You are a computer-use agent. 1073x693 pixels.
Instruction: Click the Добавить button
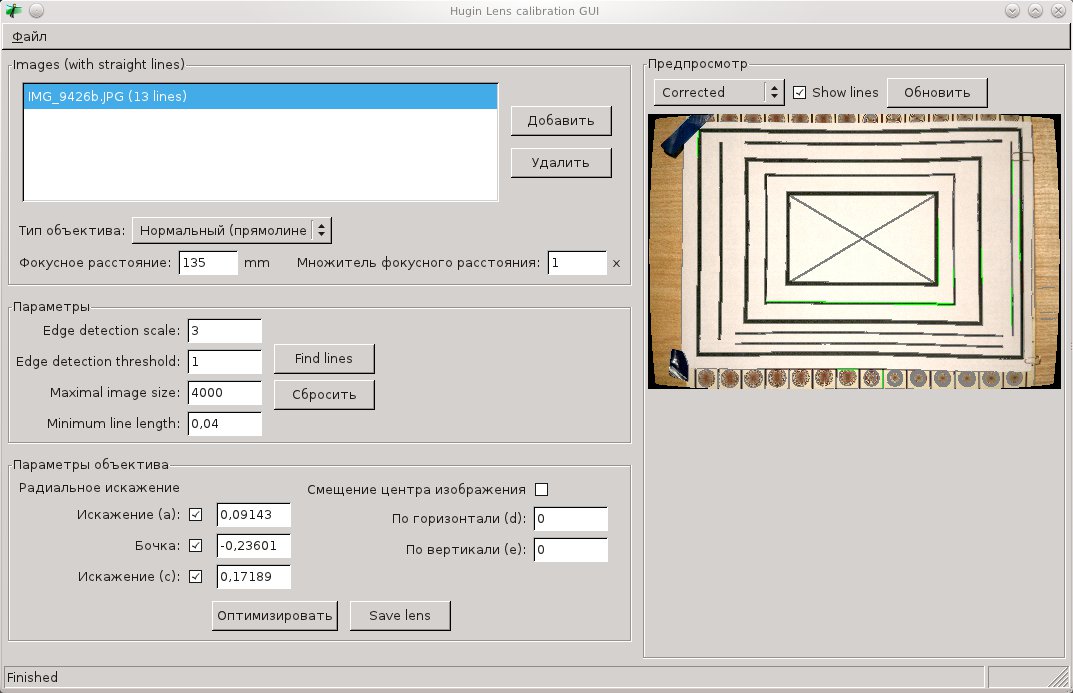coord(560,120)
